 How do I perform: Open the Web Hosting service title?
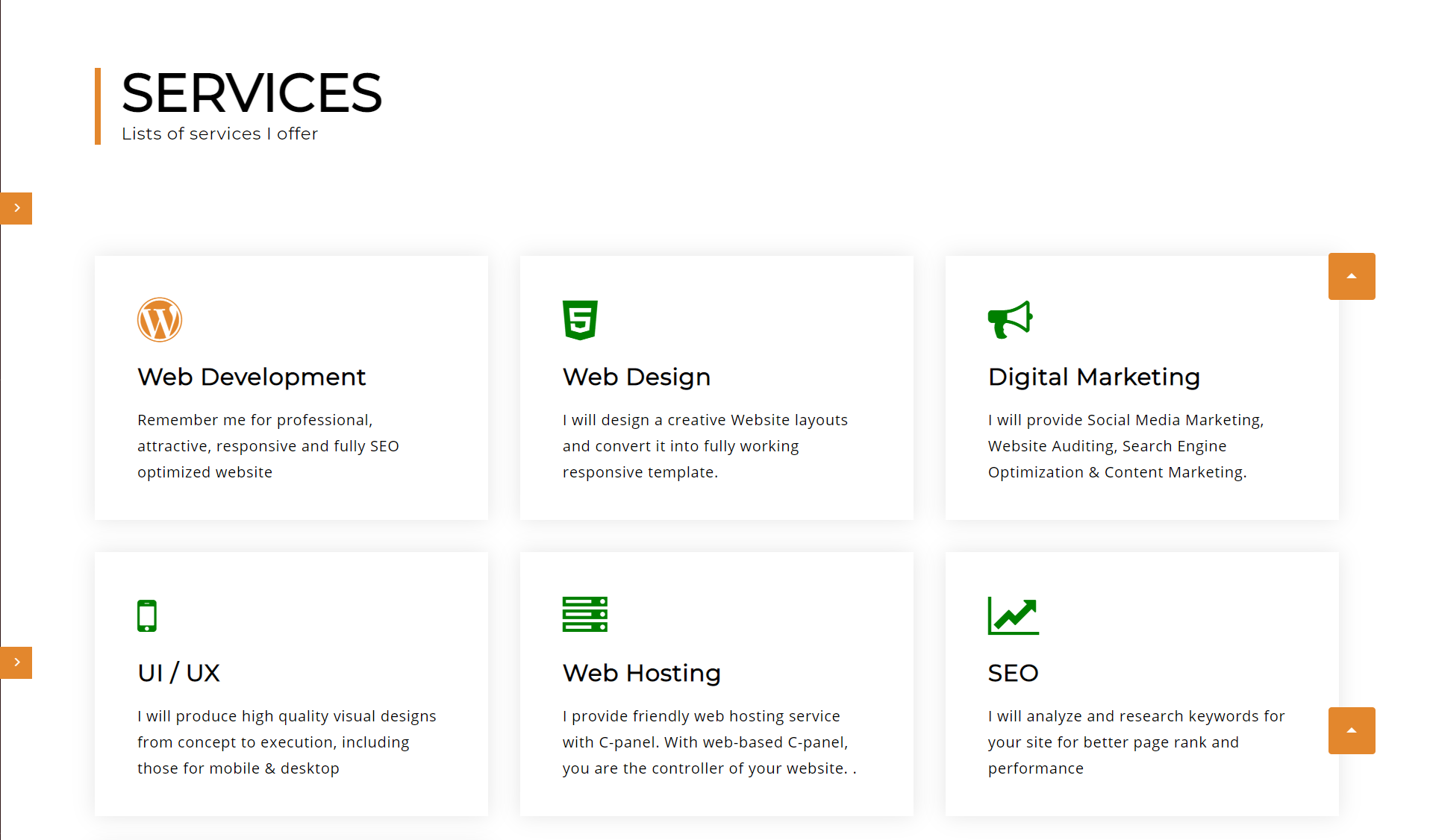[641, 673]
